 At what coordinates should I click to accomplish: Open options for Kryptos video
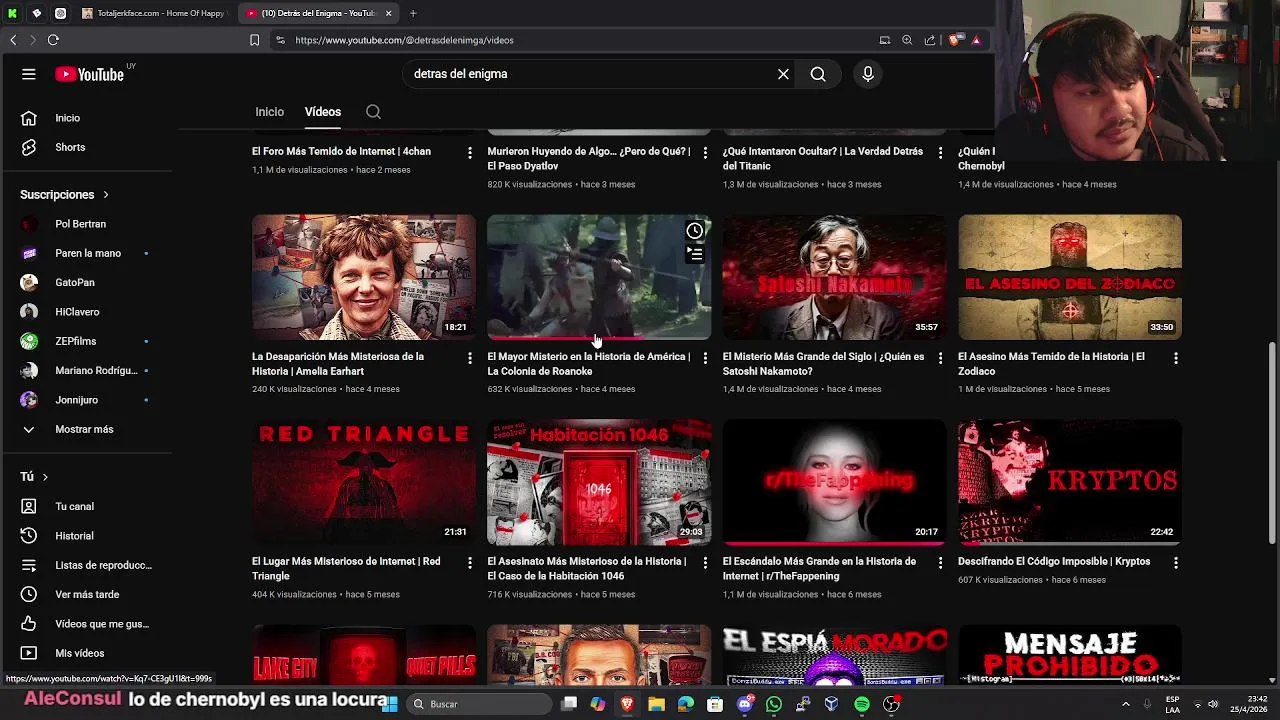1175,562
